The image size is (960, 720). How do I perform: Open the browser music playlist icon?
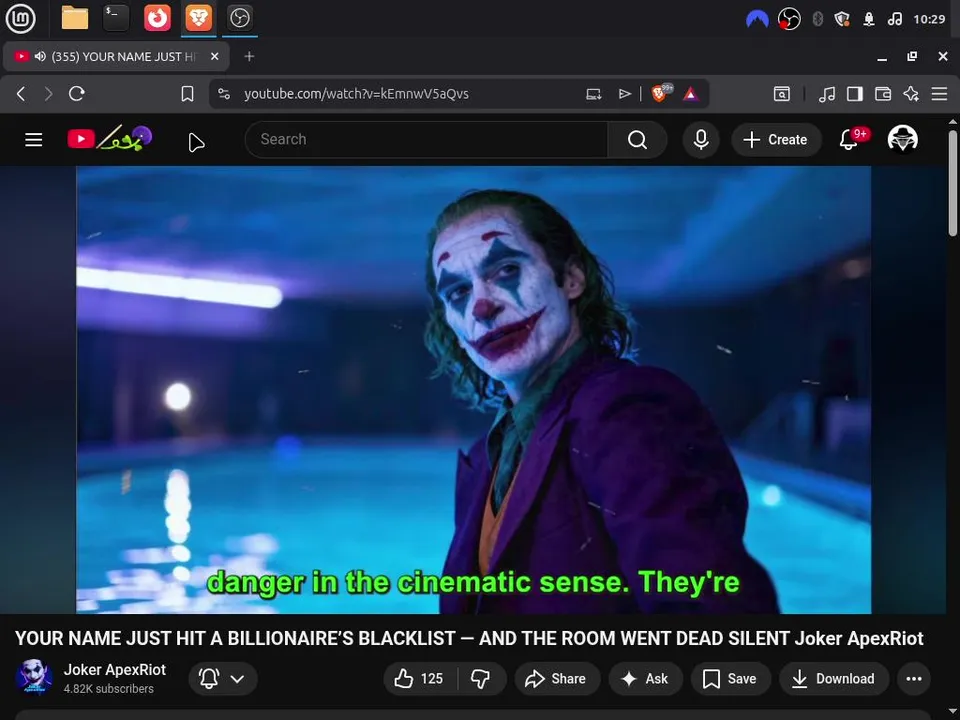click(827, 94)
